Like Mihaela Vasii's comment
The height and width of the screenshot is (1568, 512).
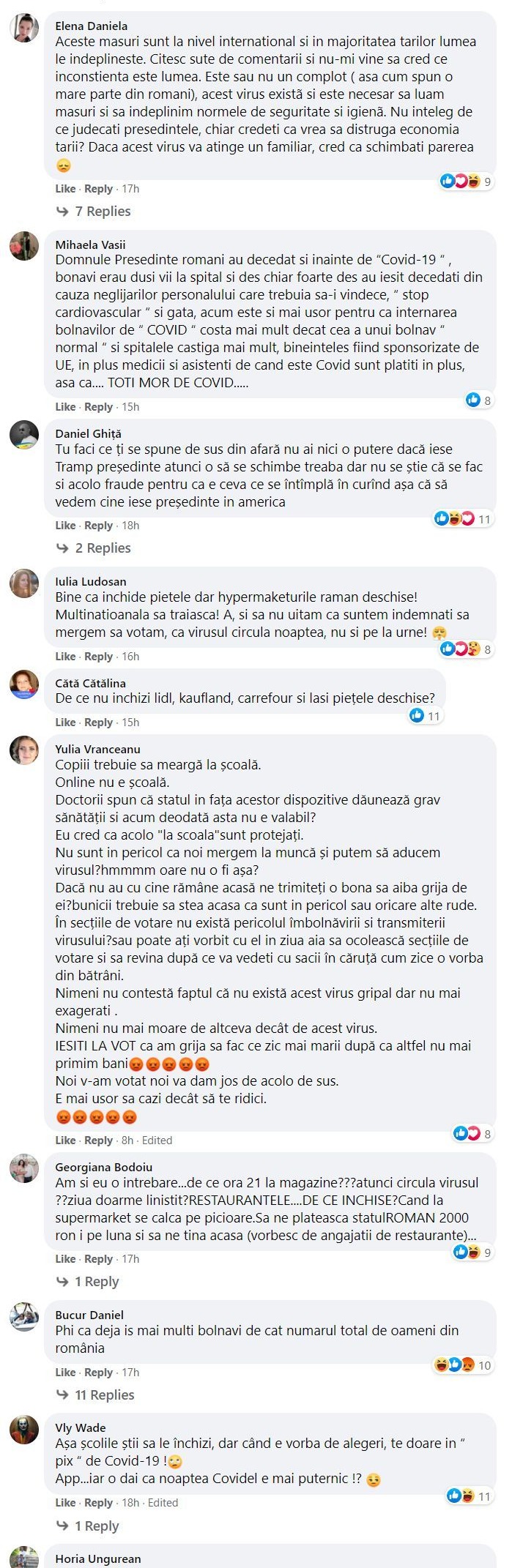(65, 407)
